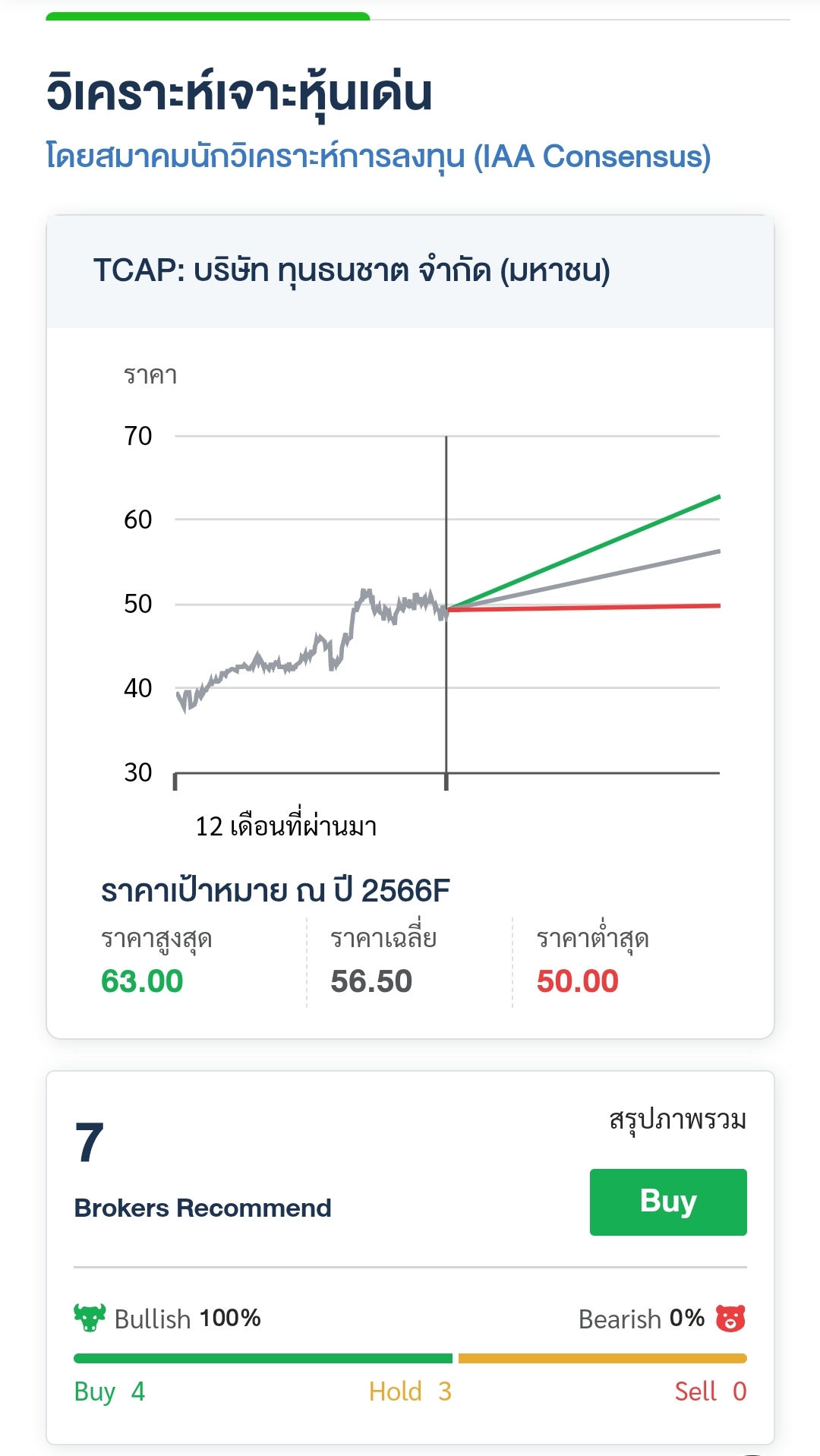Select the green Buy portion of recommendation bar
Screen dimensions: 820x1456
click(263, 1358)
